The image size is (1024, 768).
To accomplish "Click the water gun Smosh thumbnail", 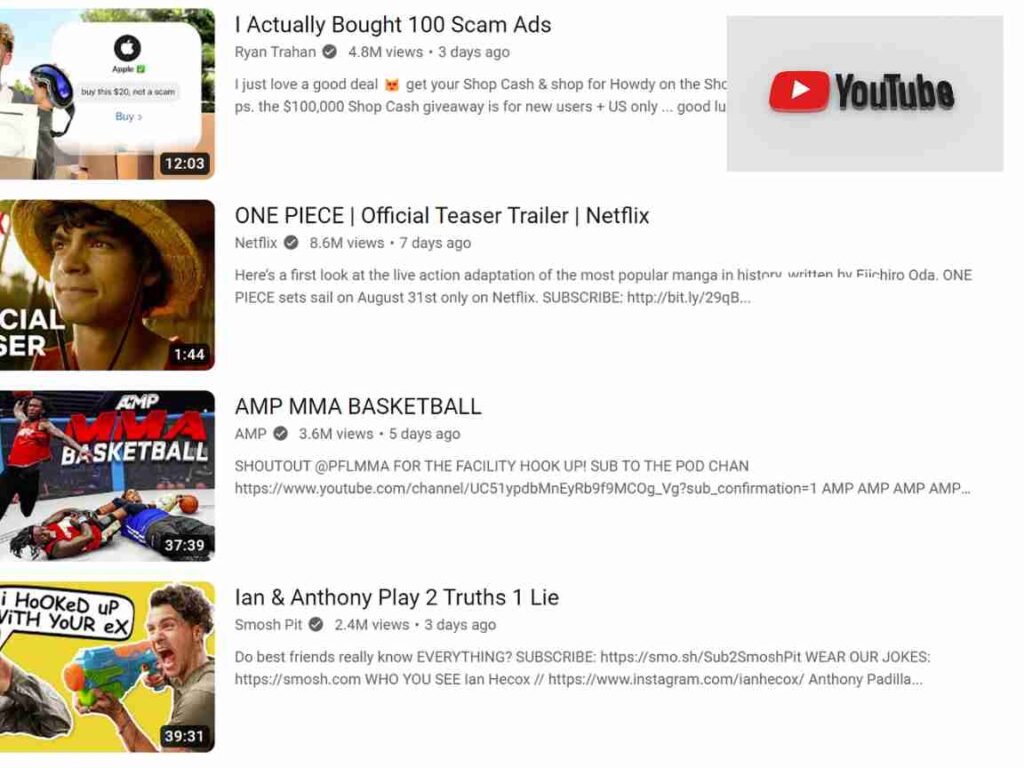I will [107, 667].
